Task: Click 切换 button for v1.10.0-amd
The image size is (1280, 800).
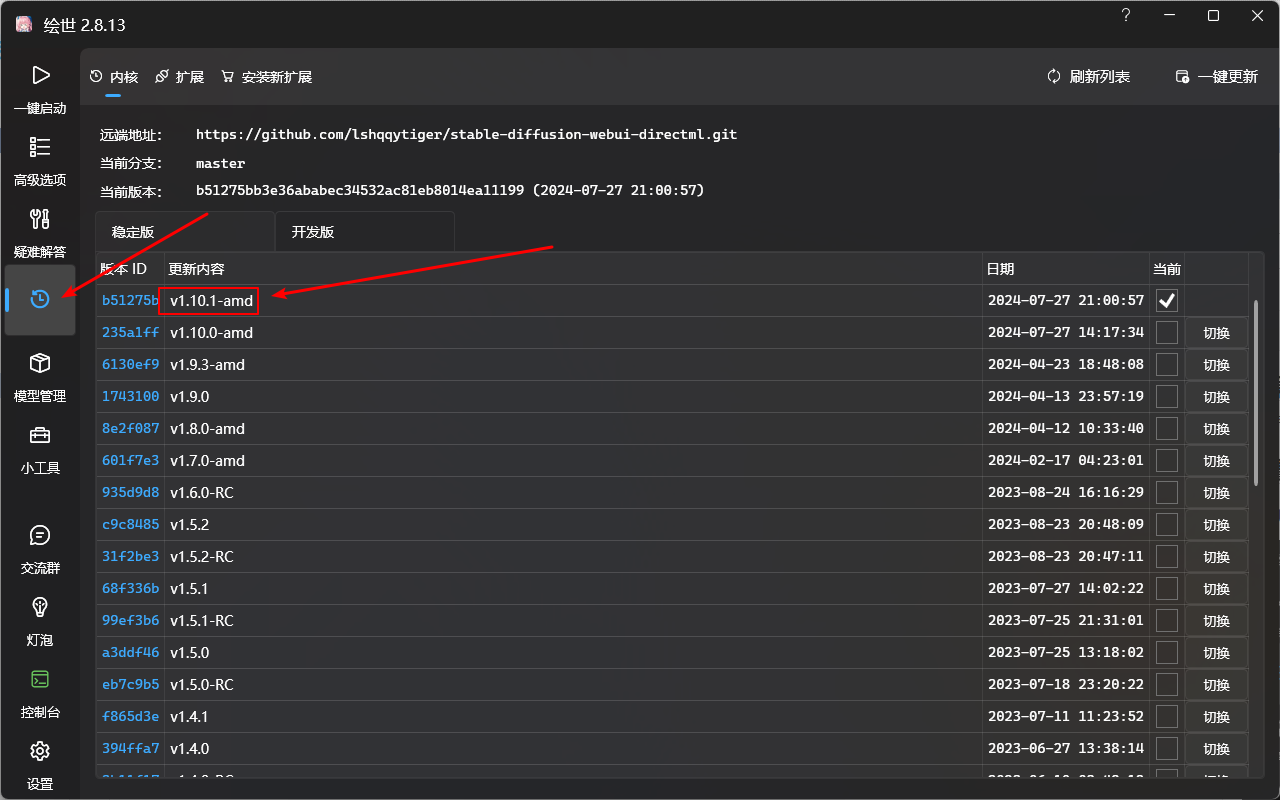Action: (1216, 333)
